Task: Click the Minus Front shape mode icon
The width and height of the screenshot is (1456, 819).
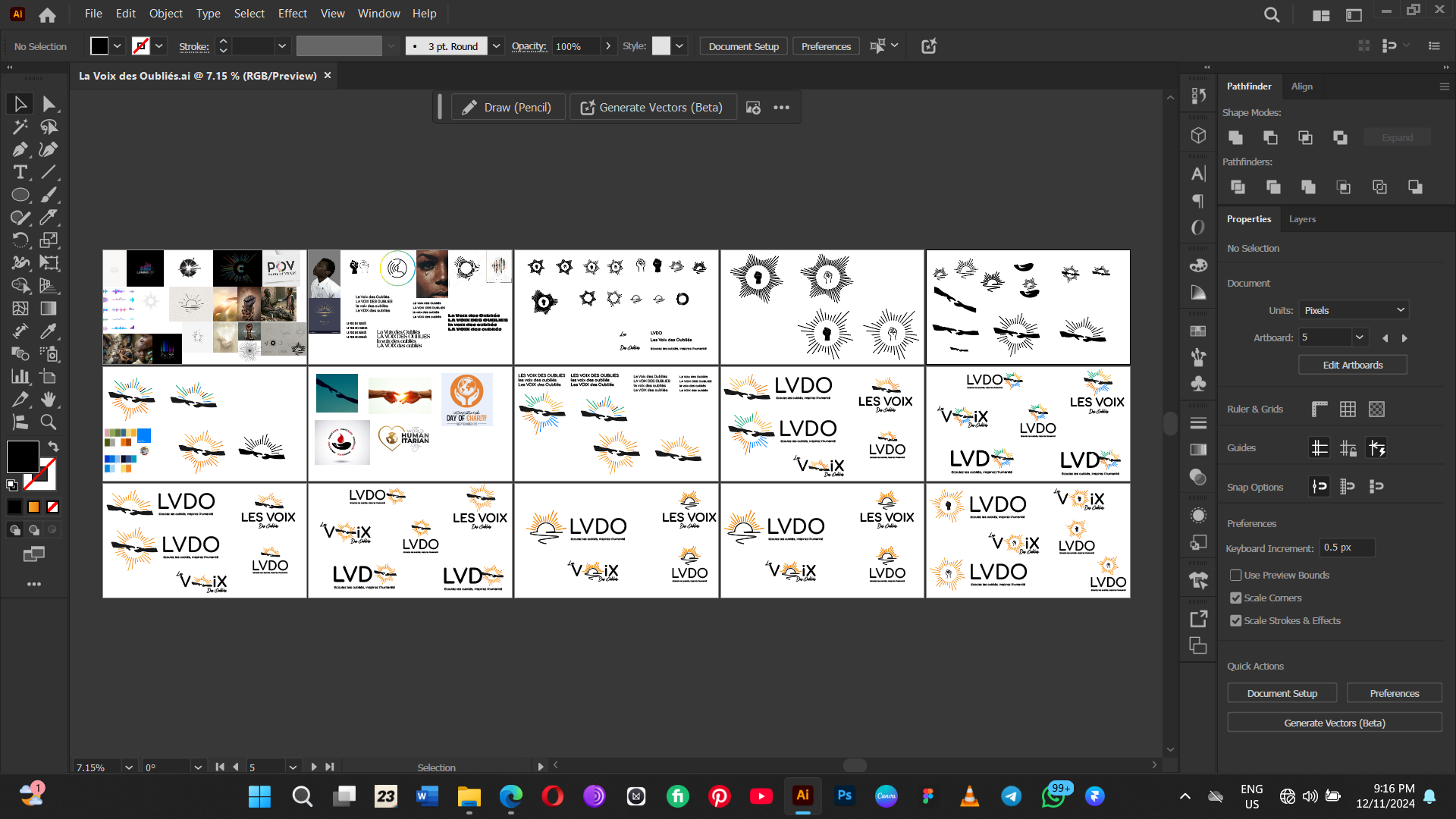Action: click(x=1271, y=137)
